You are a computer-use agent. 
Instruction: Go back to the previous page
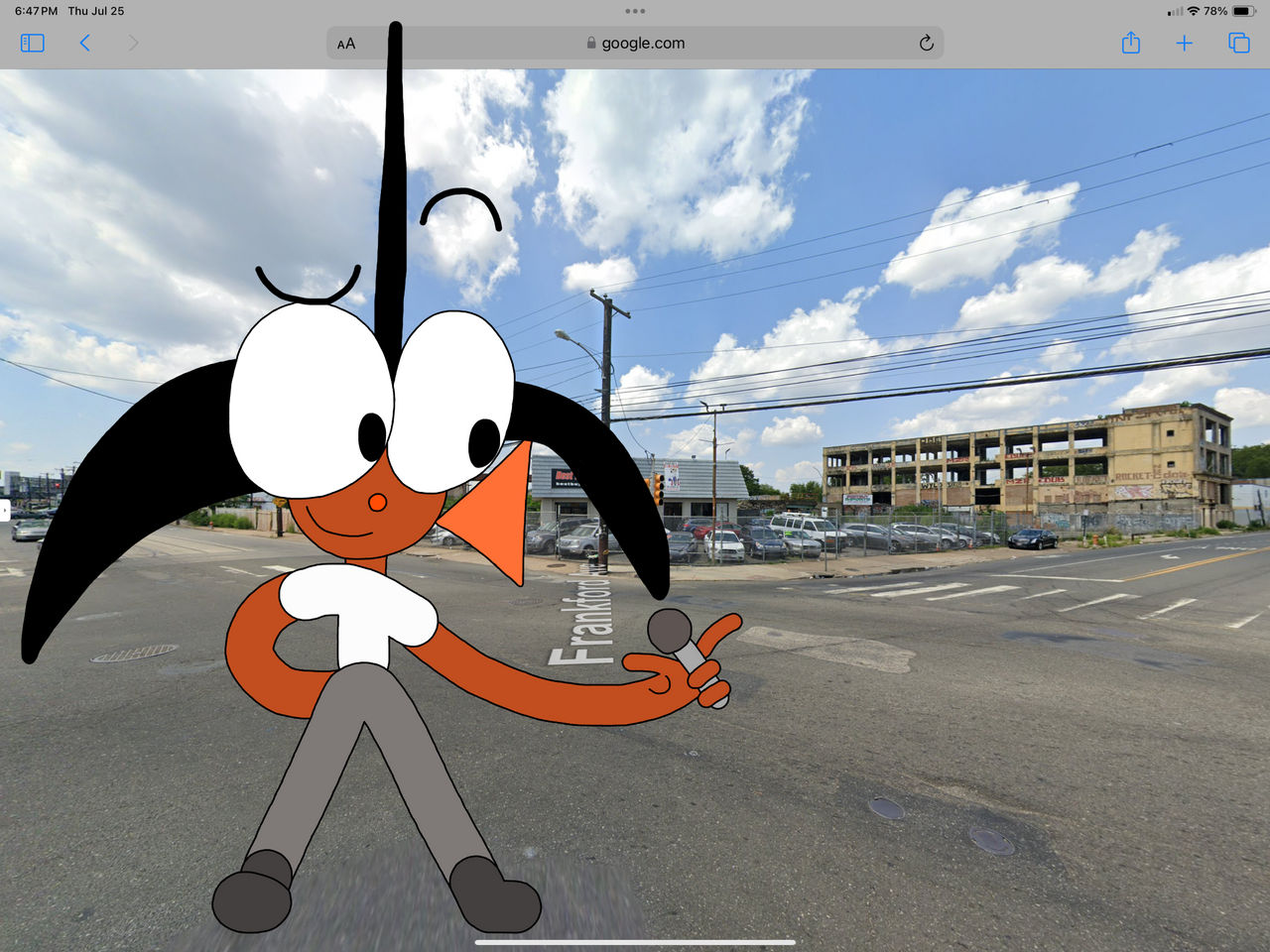pos(85,43)
